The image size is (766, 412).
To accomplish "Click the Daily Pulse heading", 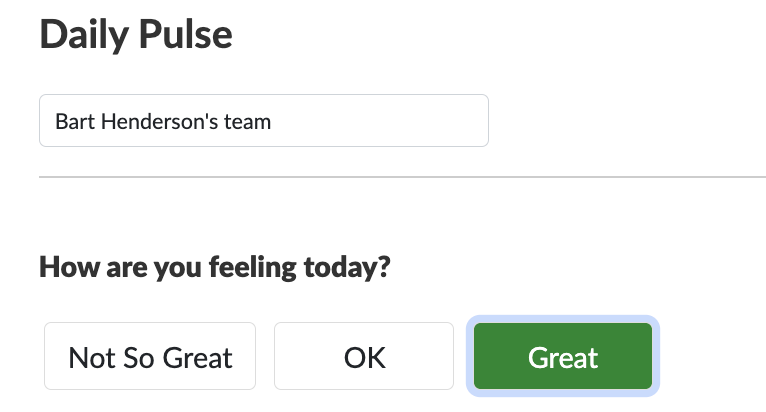I will (x=136, y=35).
